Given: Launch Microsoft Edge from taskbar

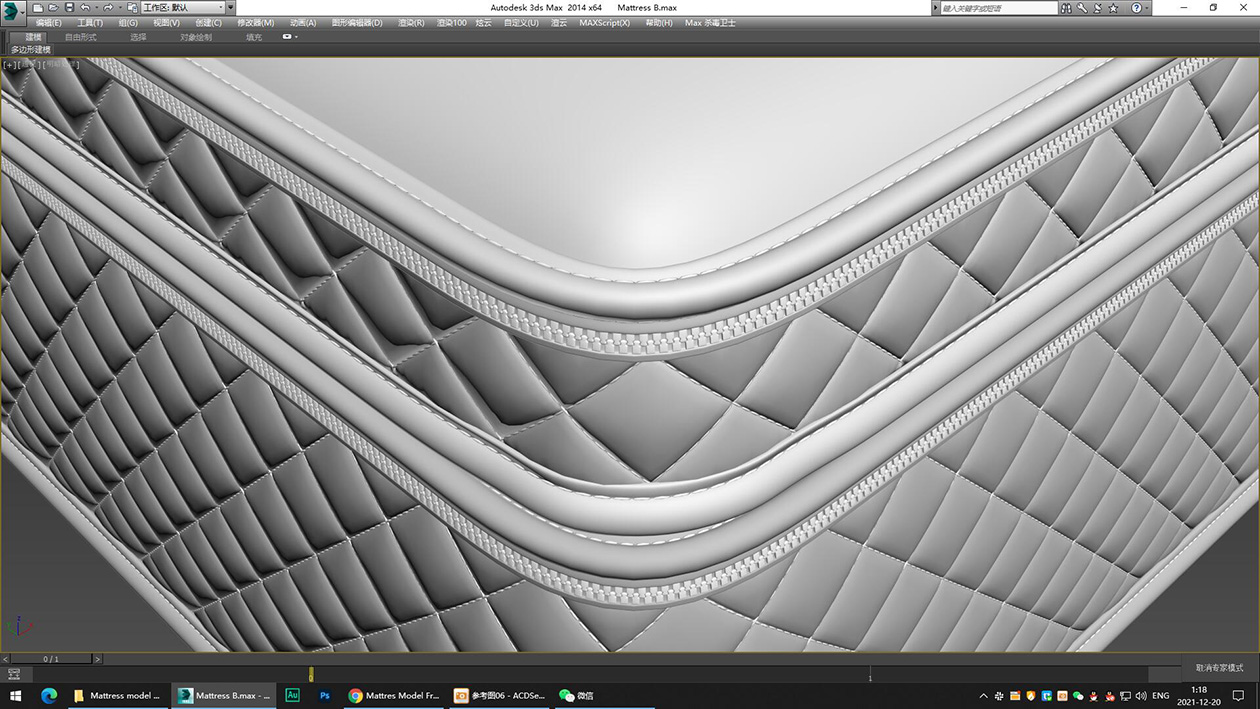Looking at the screenshot, I should pyautogui.click(x=49, y=695).
